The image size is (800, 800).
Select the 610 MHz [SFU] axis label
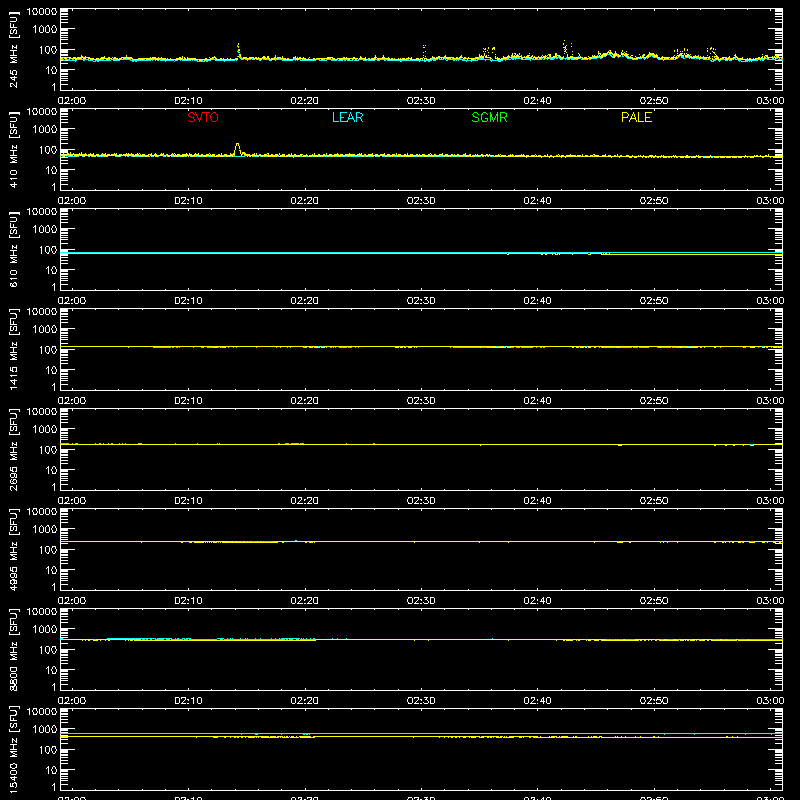pos(13,249)
